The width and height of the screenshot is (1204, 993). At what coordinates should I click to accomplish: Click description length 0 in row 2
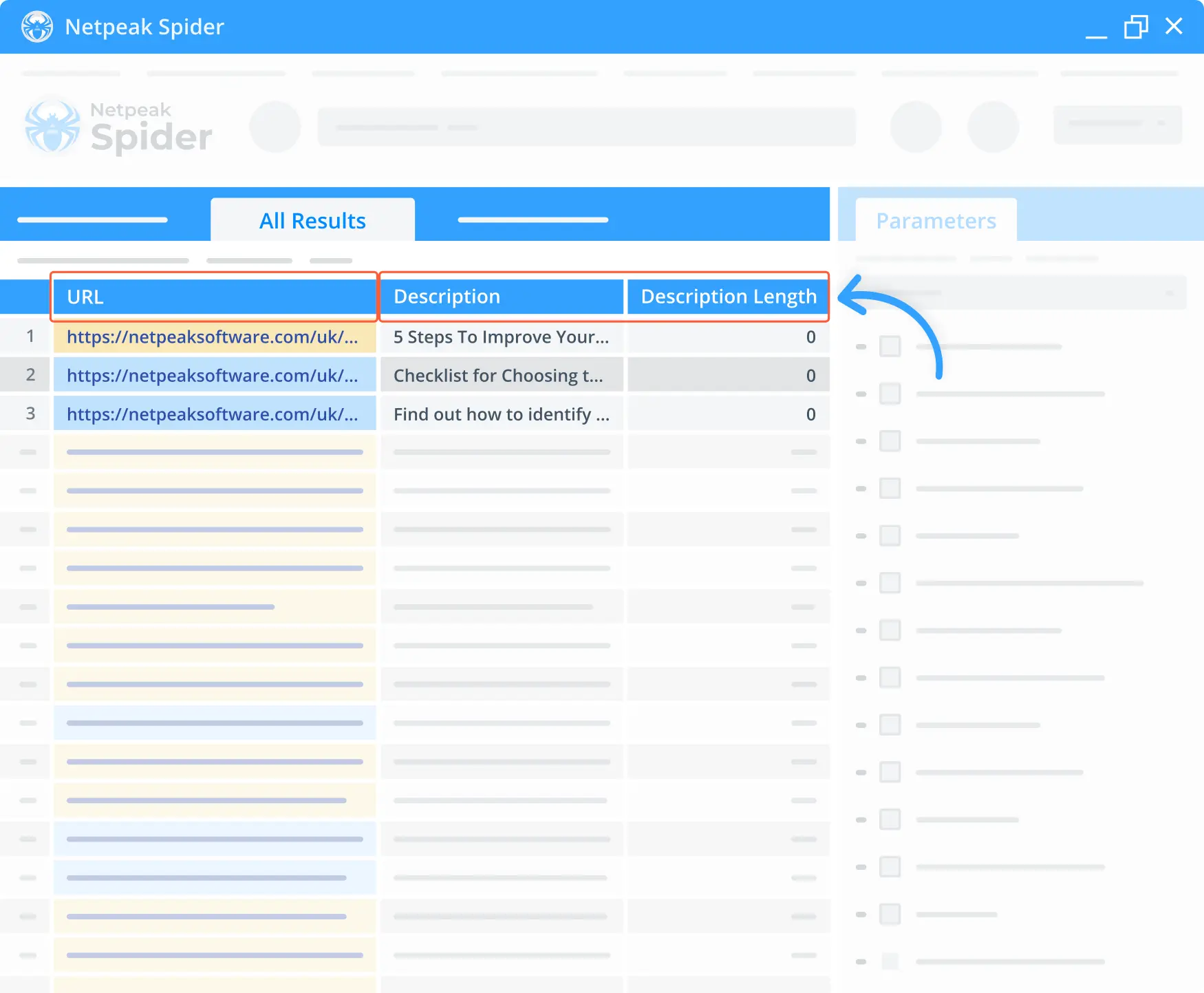[x=729, y=375]
